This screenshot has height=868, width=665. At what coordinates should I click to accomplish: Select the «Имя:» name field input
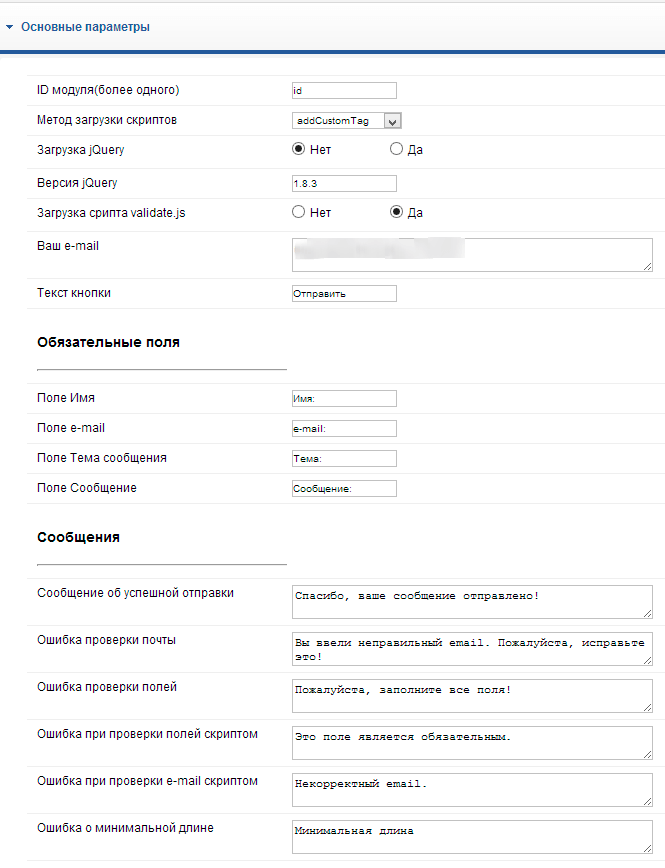[343, 397]
